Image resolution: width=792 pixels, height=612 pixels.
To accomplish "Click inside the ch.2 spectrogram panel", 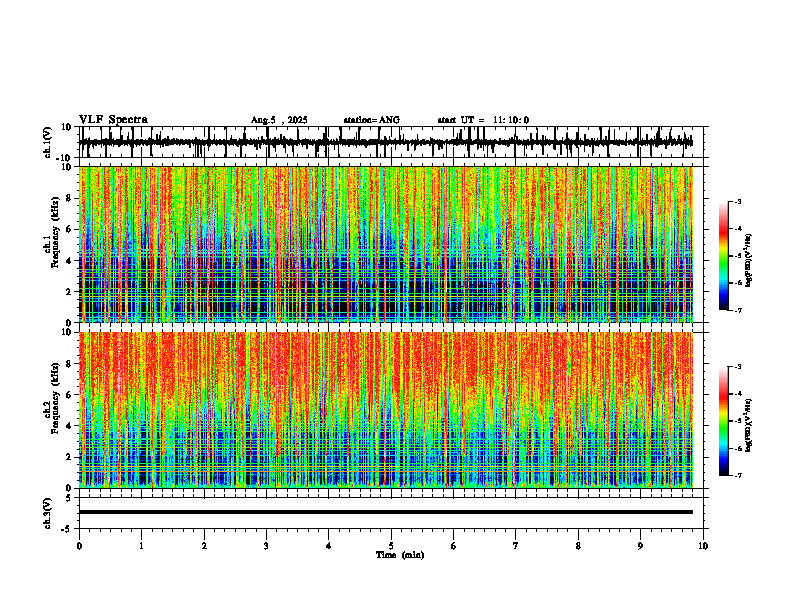I will (x=386, y=410).
